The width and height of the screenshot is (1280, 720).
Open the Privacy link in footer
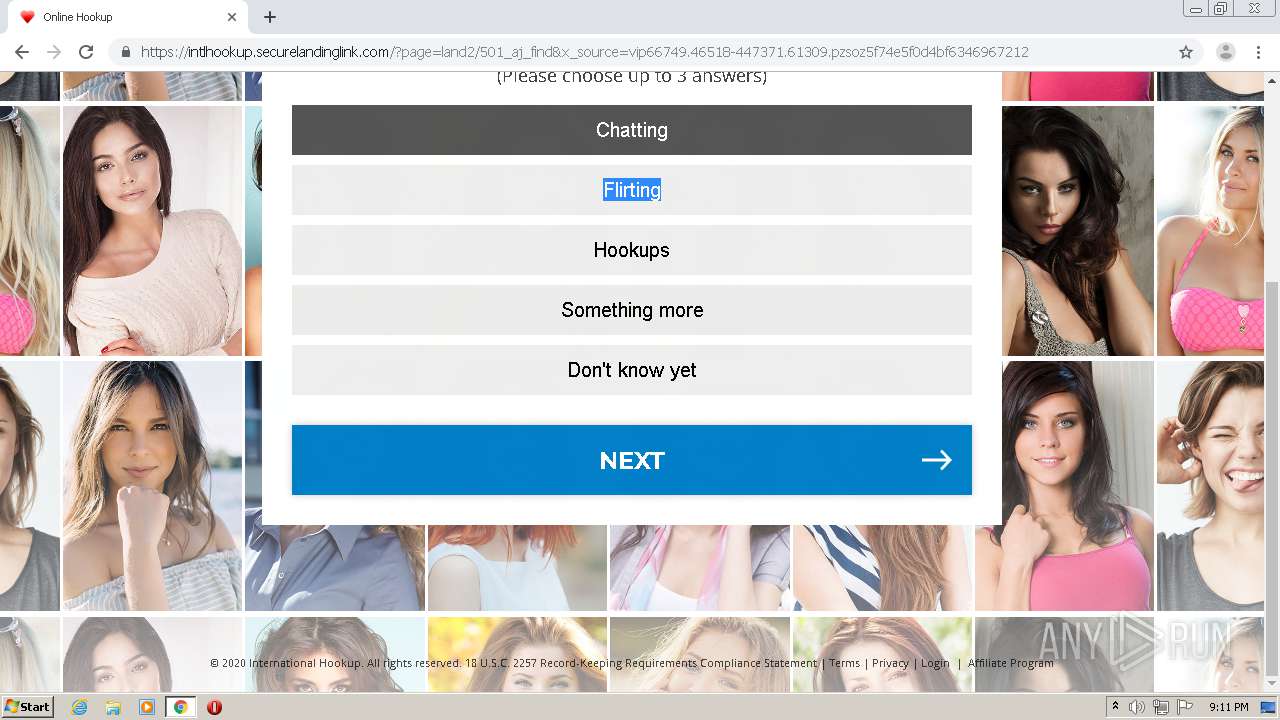[890, 663]
